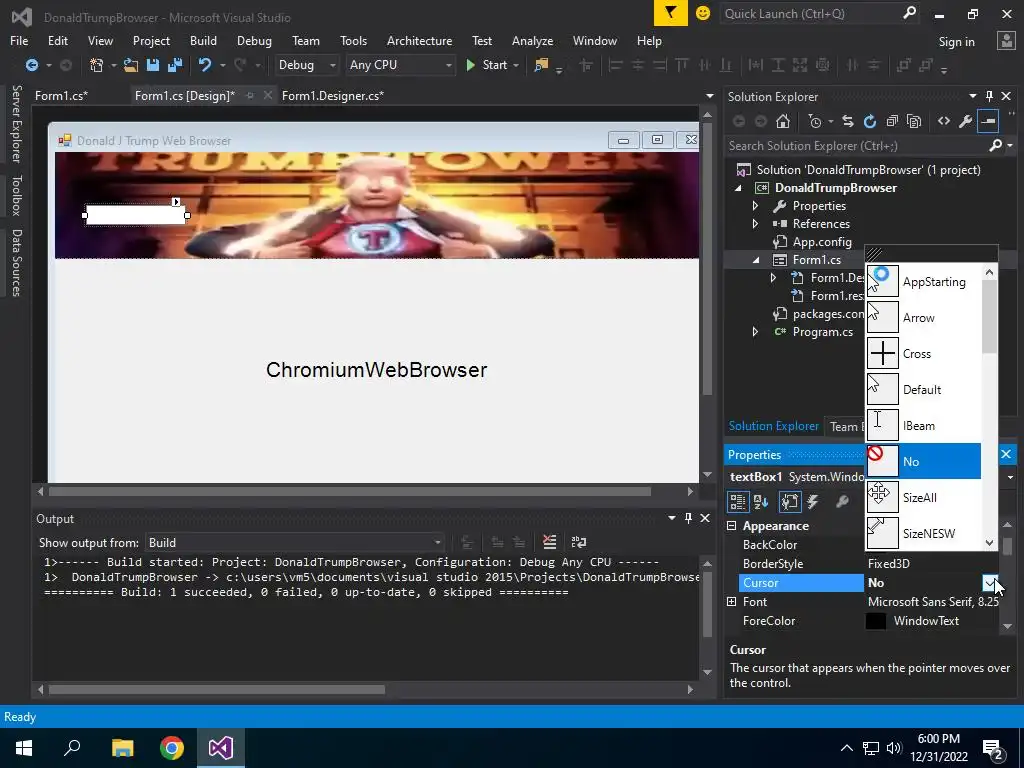The height and width of the screenshot is (768, 1024).
Task: Click the Pending Changes Filter clock icon
Action: point(815,121)
